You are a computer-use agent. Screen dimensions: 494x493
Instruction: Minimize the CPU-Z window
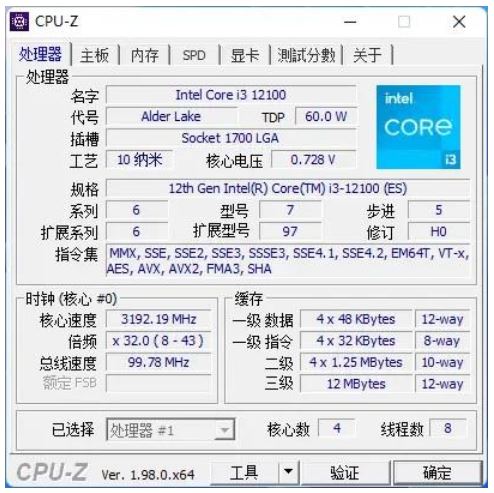coord(350,22)
